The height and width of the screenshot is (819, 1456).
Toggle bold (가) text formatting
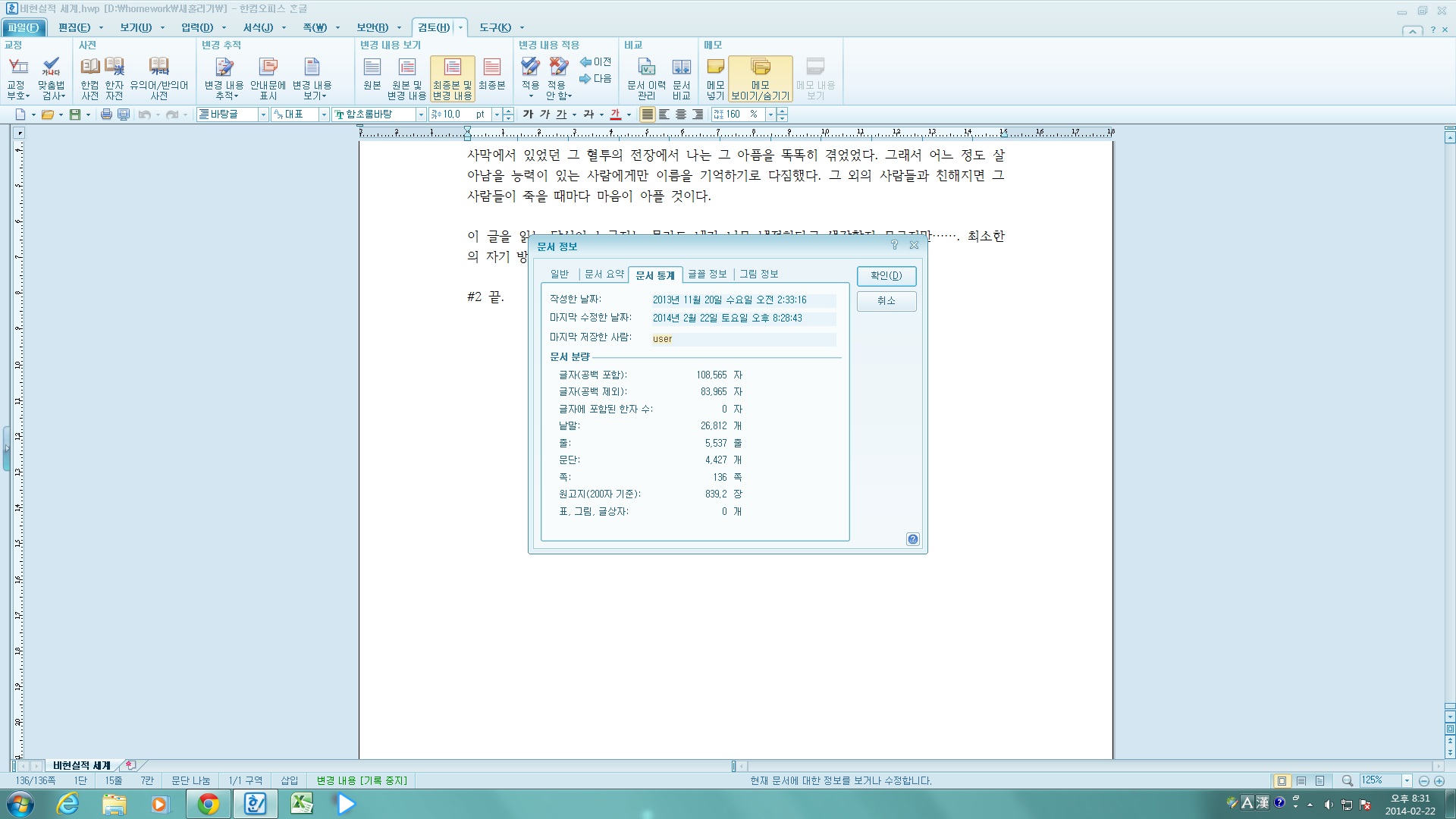(528, 115)
